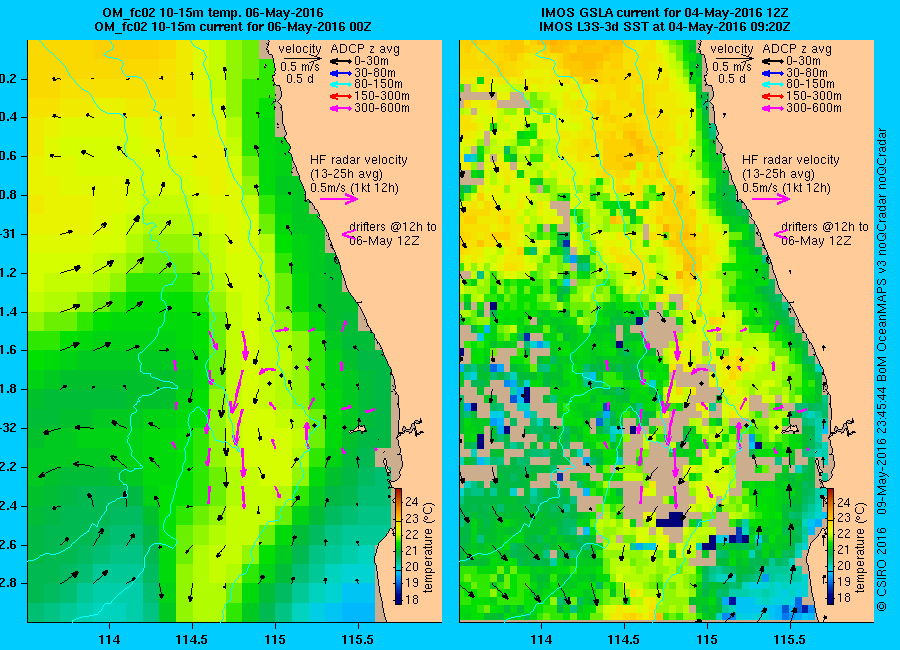Click the HF radar magenta arrow on right map

(x=771, y=199)
